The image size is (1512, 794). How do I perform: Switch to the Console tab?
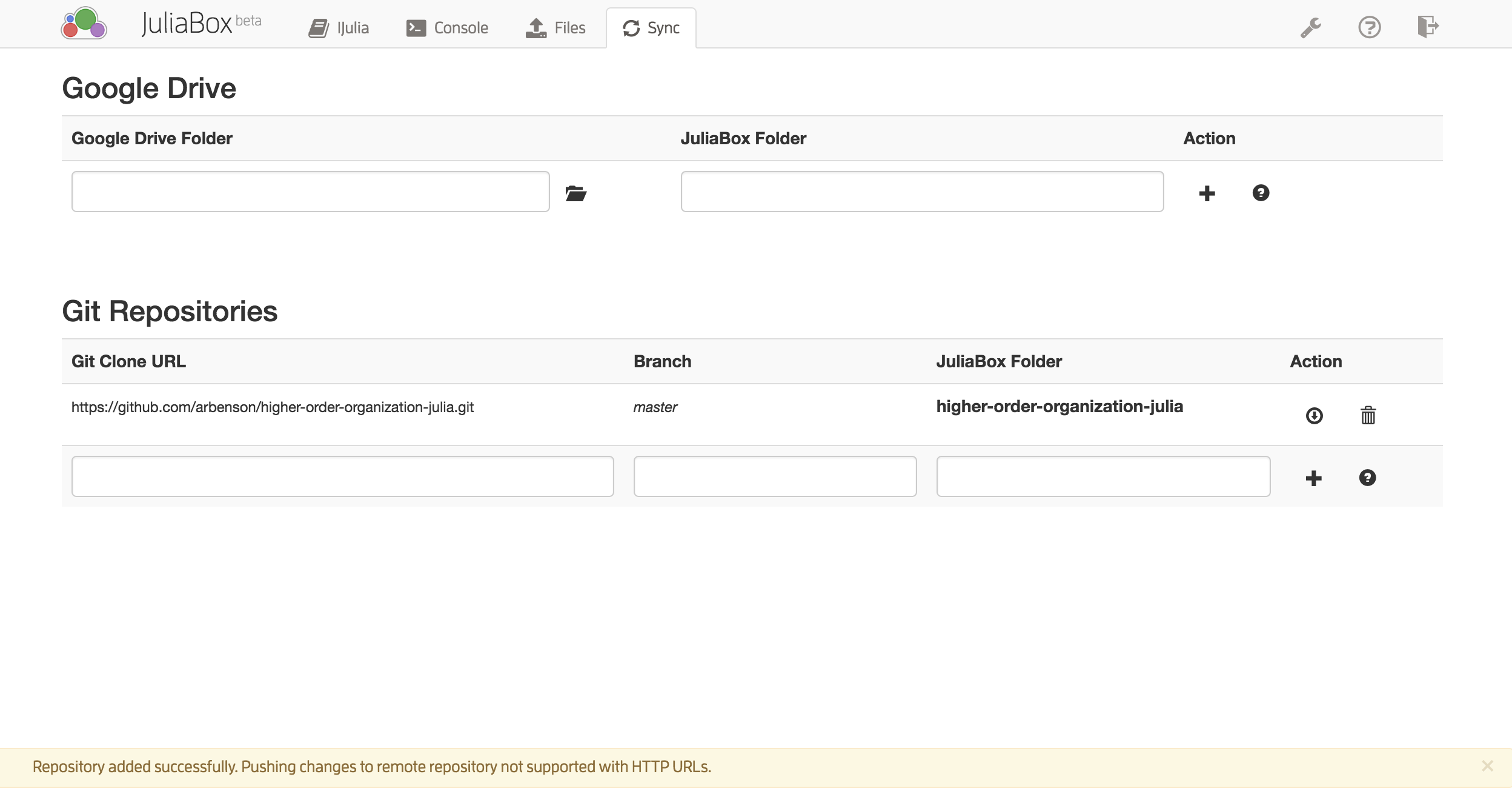448,28
